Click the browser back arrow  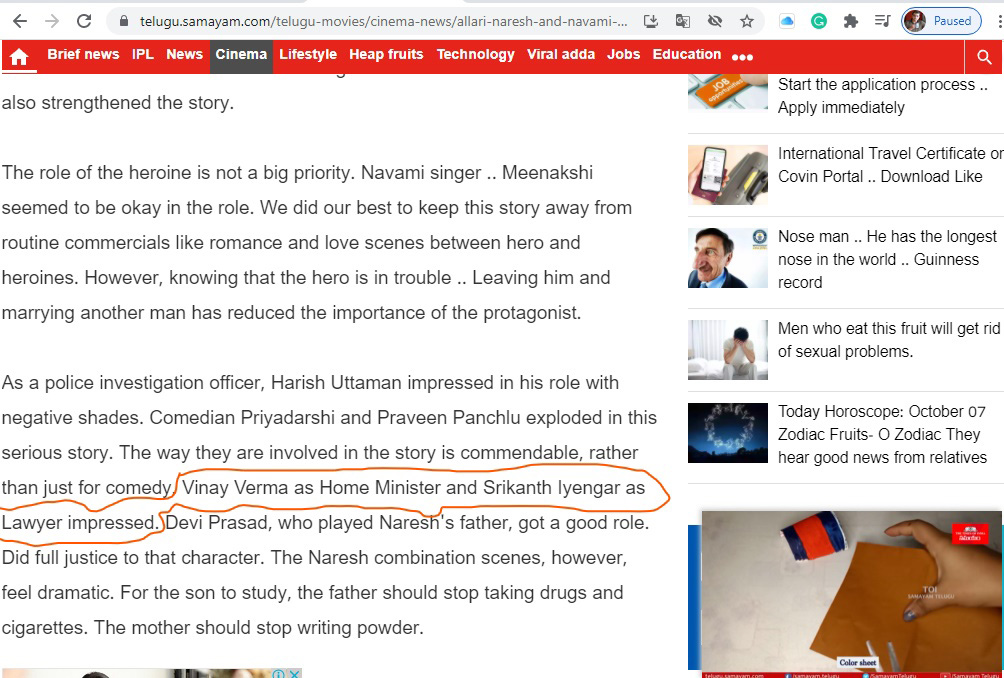click(19, 21)
